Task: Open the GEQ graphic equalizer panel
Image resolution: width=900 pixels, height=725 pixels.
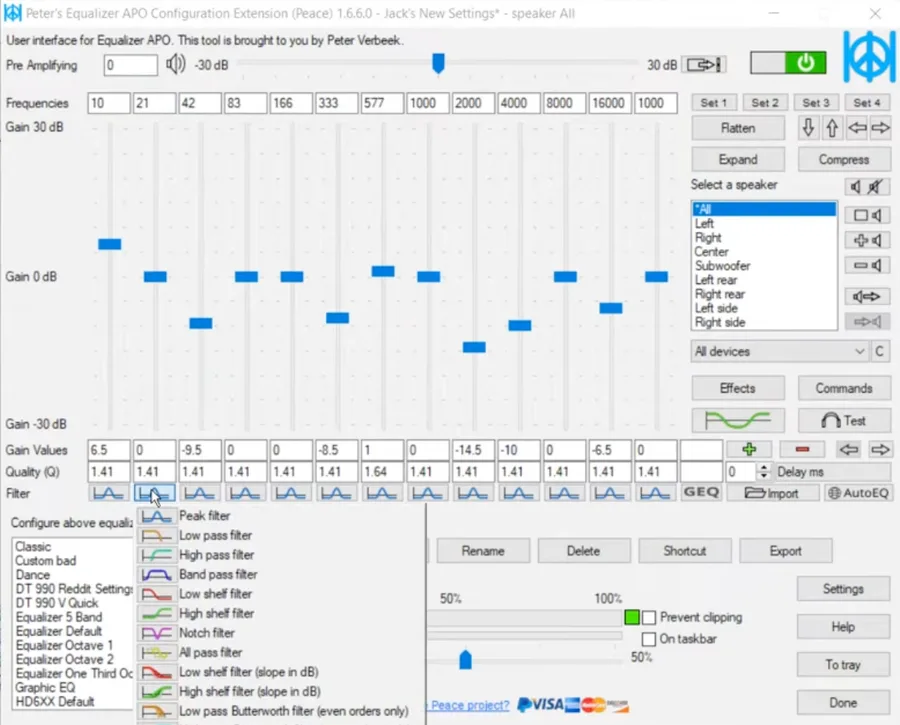Action: 702,492
